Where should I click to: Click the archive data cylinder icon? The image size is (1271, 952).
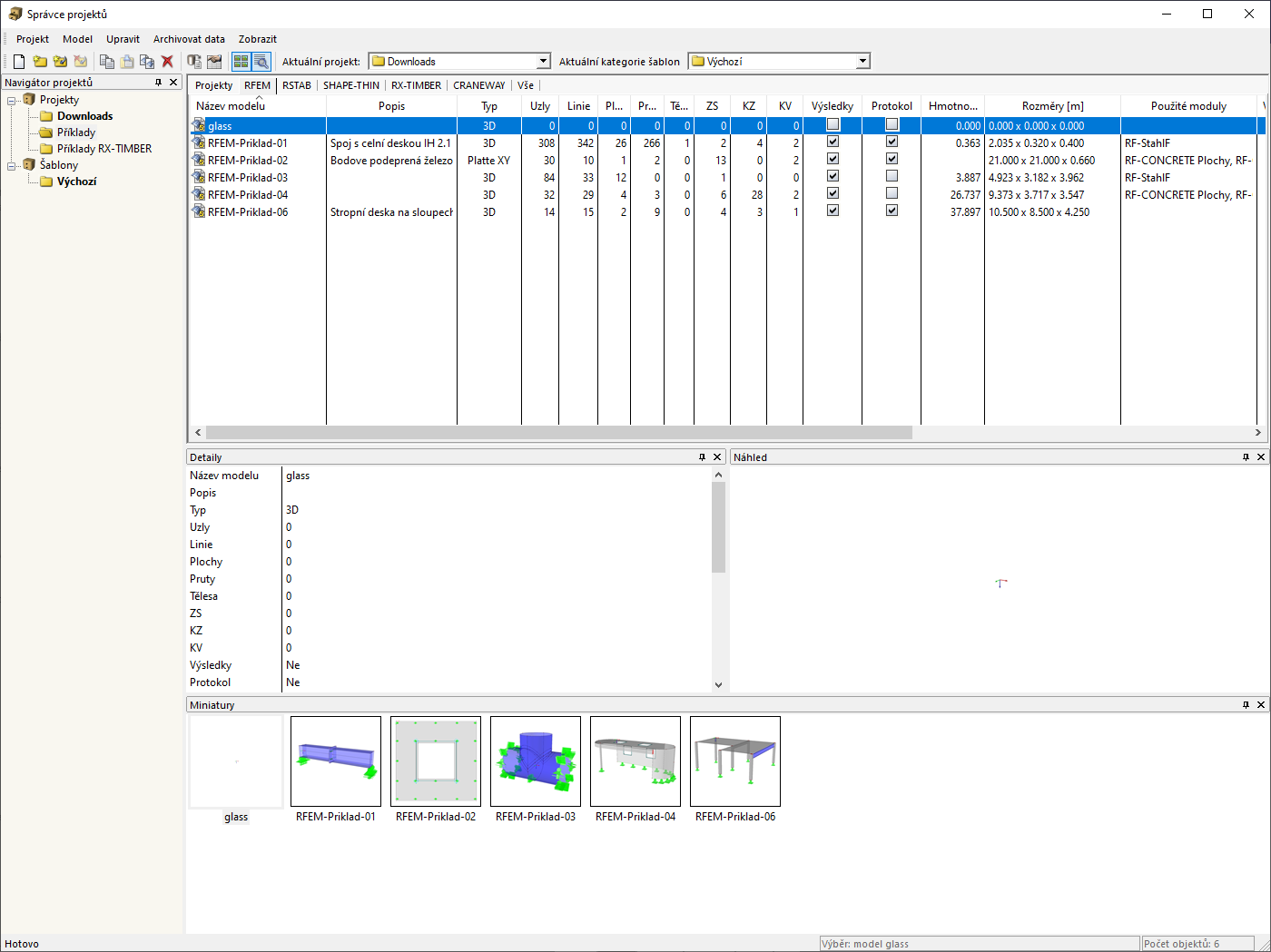[x=194, y=62]
